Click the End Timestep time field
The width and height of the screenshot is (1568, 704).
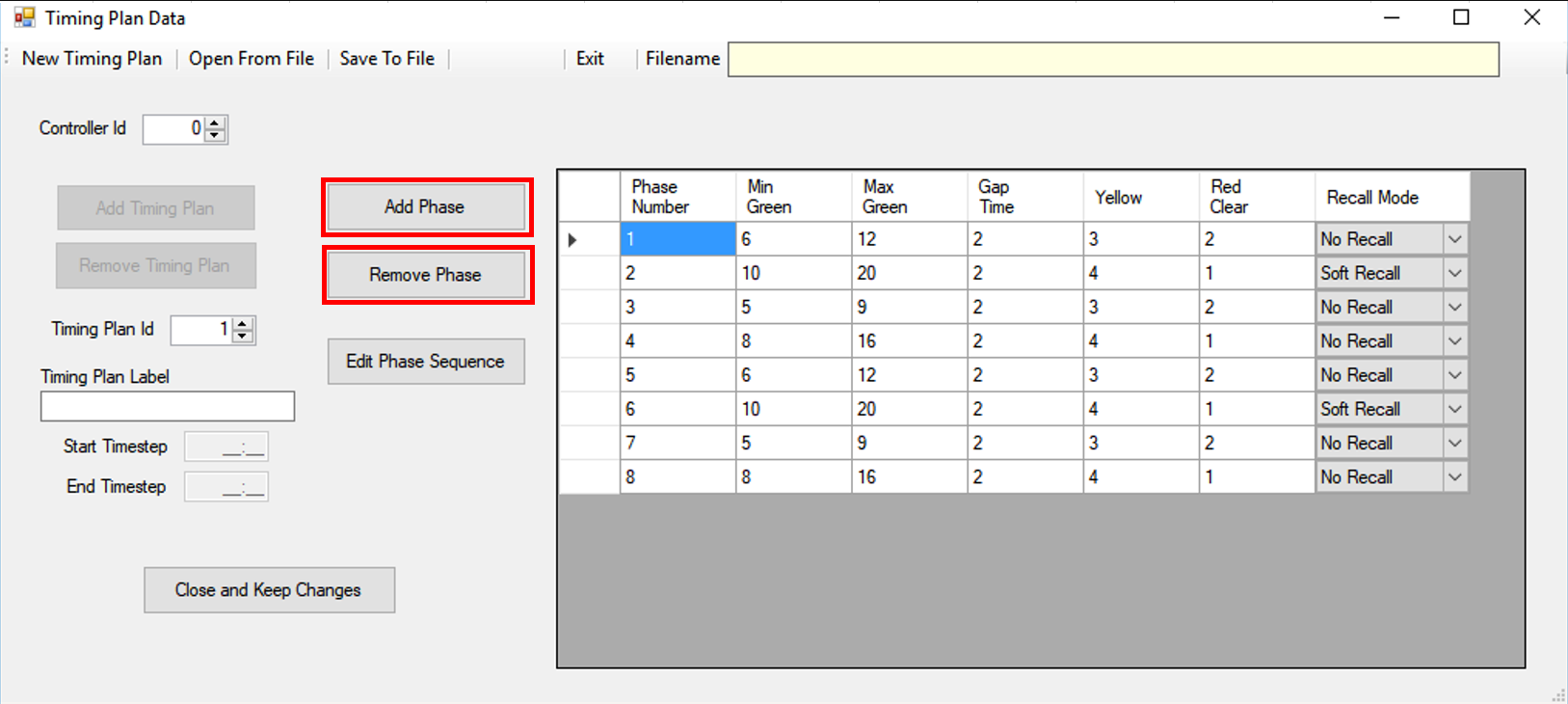click(x=226, y=487)
